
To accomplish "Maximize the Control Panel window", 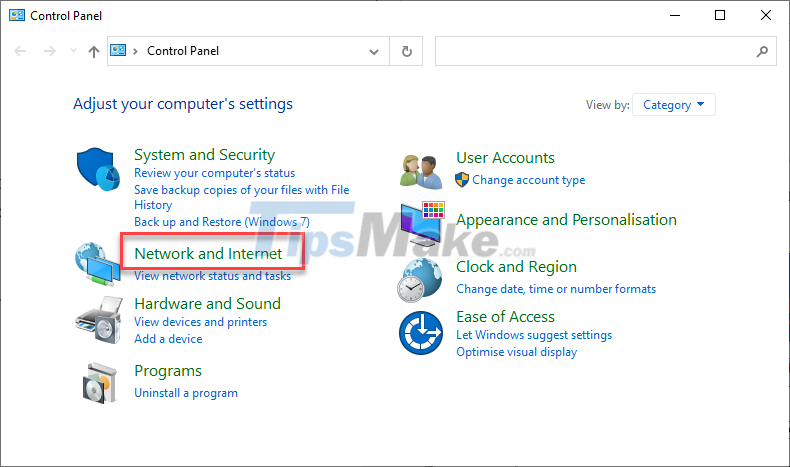I will click(720, 15).
